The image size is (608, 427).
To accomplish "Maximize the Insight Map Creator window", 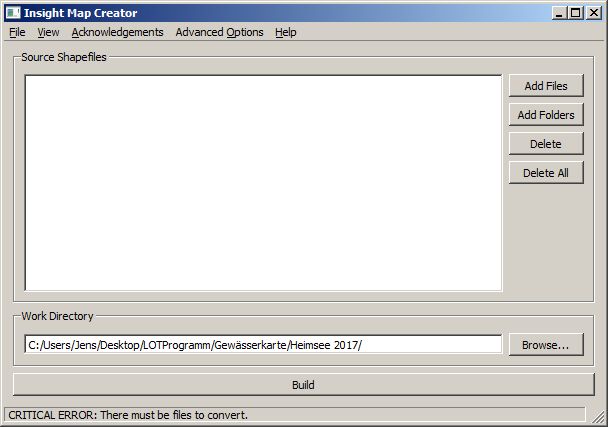I will pyautogui.click(x=574, y=13).
